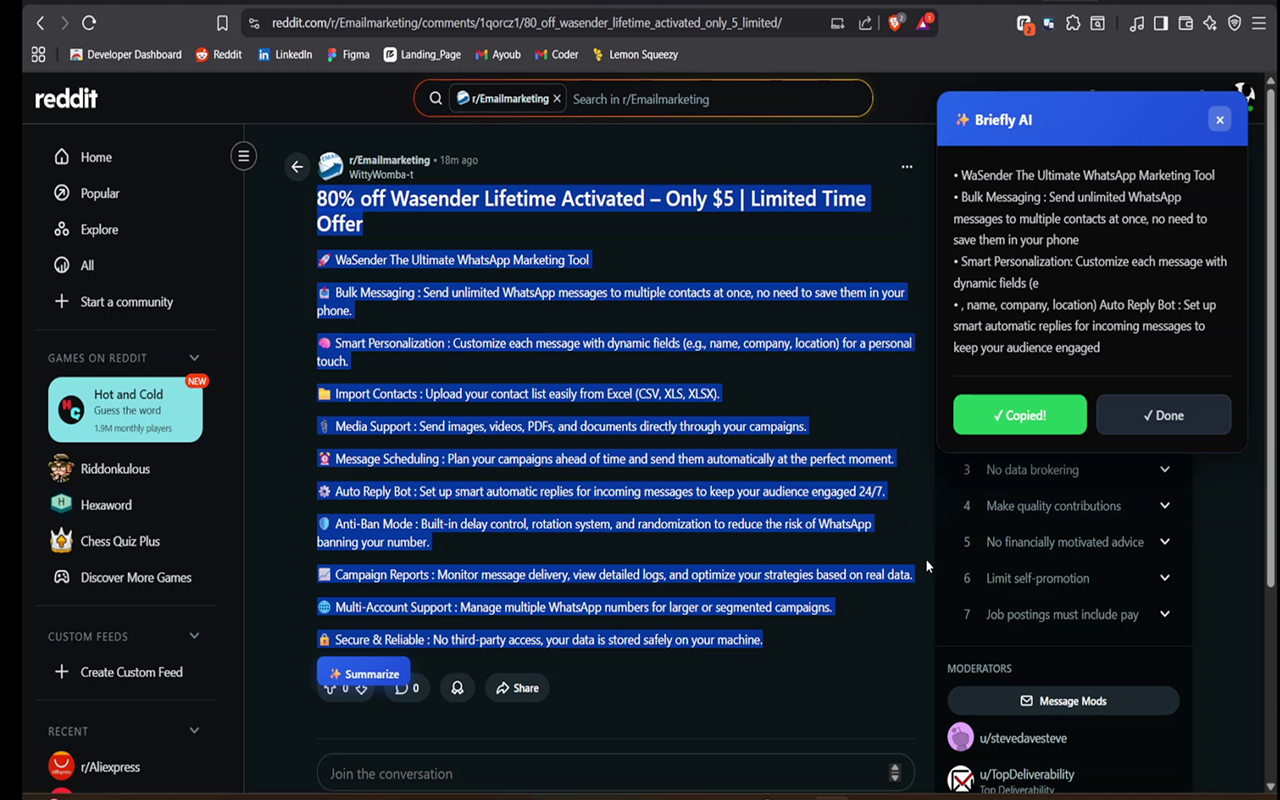Go back in browser history
Image resolution: width=1280 pixels, height=800 pixels.
coord(40,22)
